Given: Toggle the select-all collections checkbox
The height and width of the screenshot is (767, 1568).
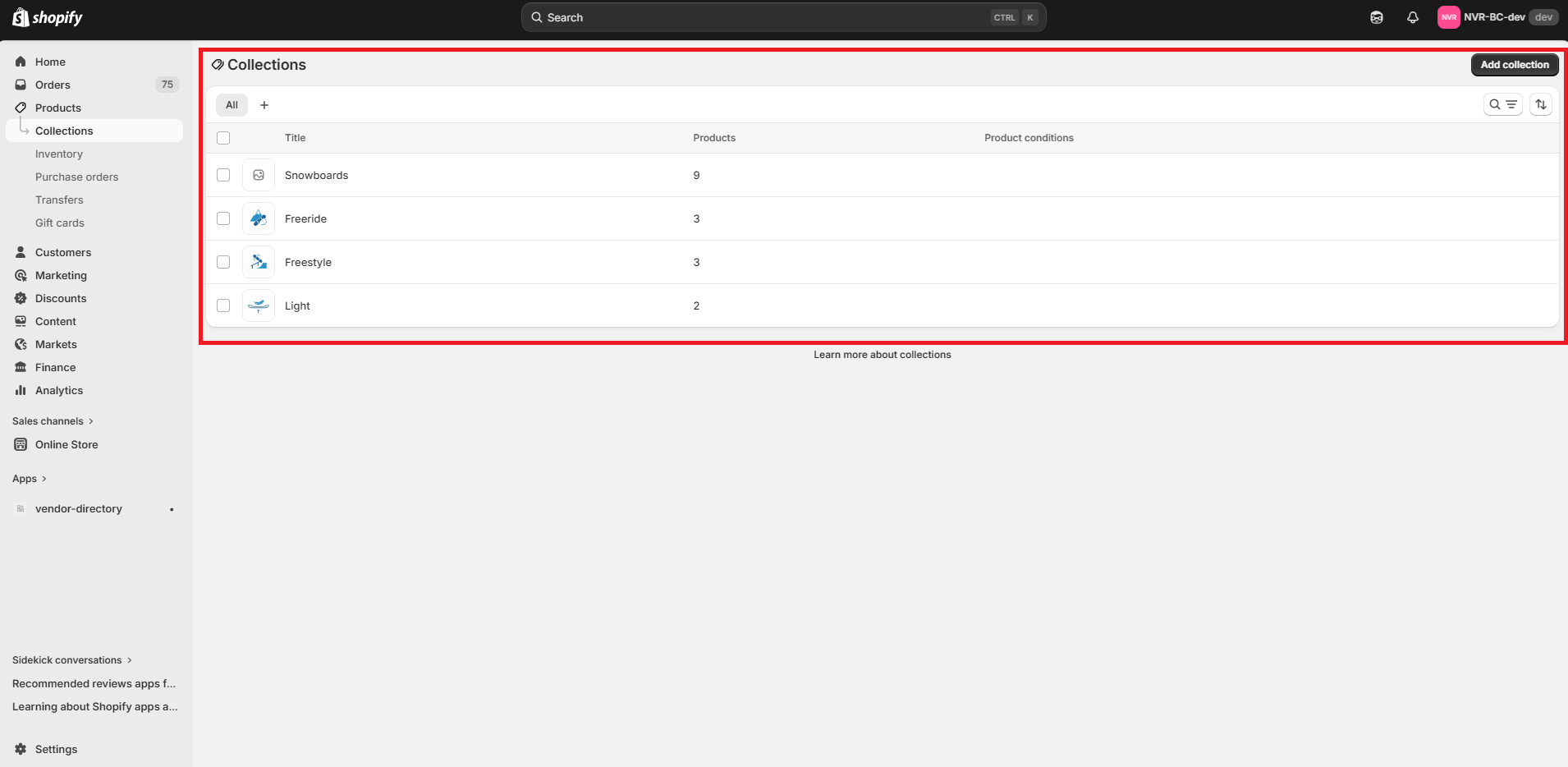Looking at the screenshot, I should click(x=223, y=138).
